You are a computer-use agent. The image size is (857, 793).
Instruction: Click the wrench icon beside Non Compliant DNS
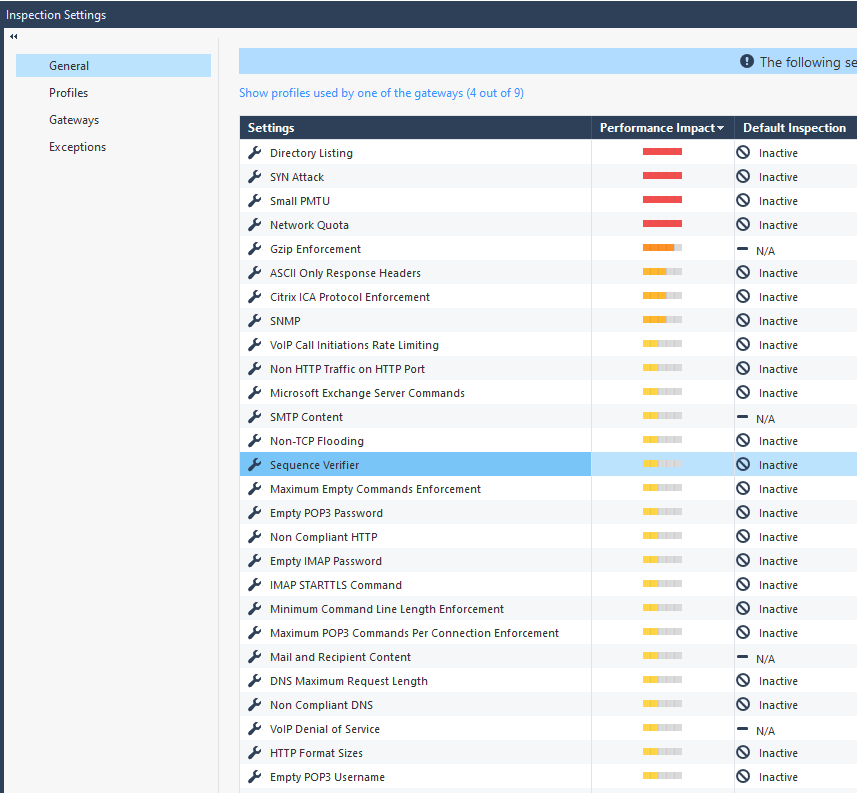coord(253,704)
